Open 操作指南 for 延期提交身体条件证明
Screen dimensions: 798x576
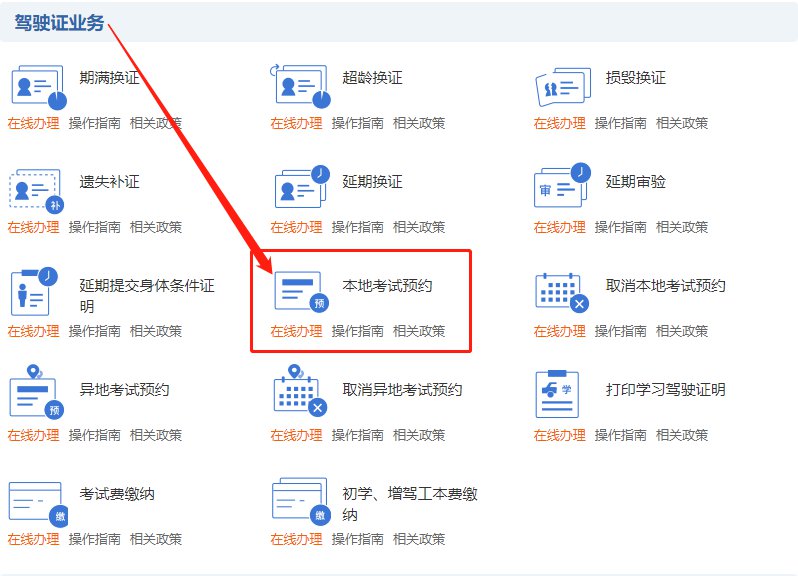95,331
